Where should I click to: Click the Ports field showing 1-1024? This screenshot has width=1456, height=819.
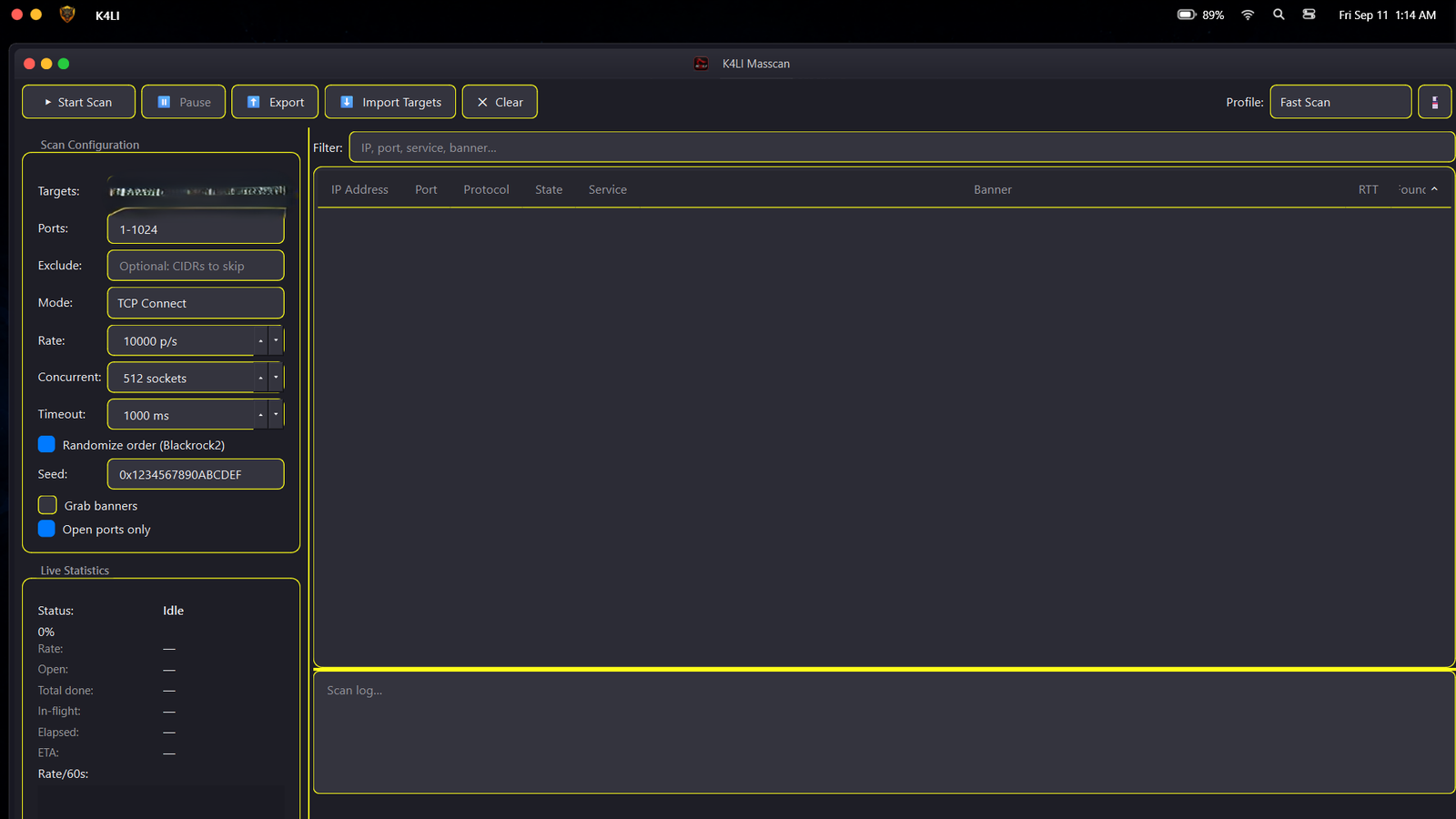pyautogui.click(x=196, y=228)
